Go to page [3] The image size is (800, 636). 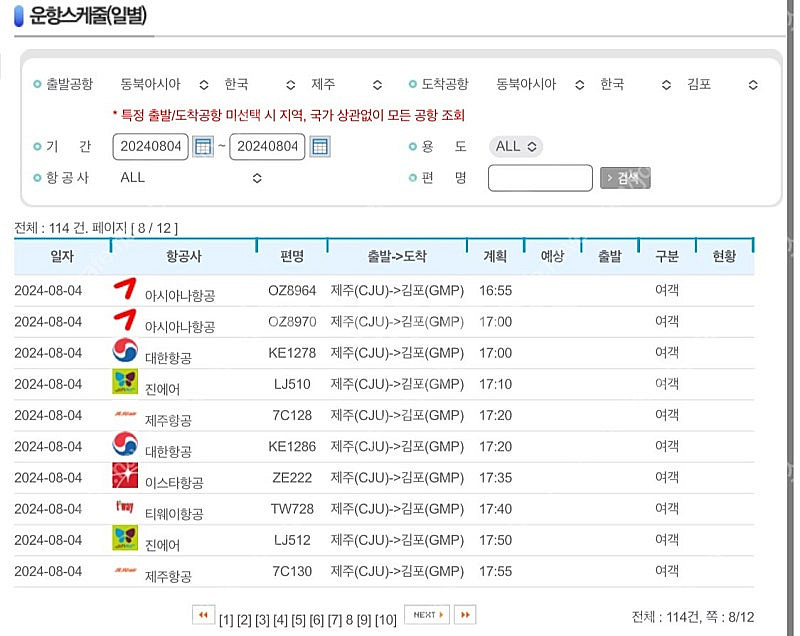tap(262, 620)
